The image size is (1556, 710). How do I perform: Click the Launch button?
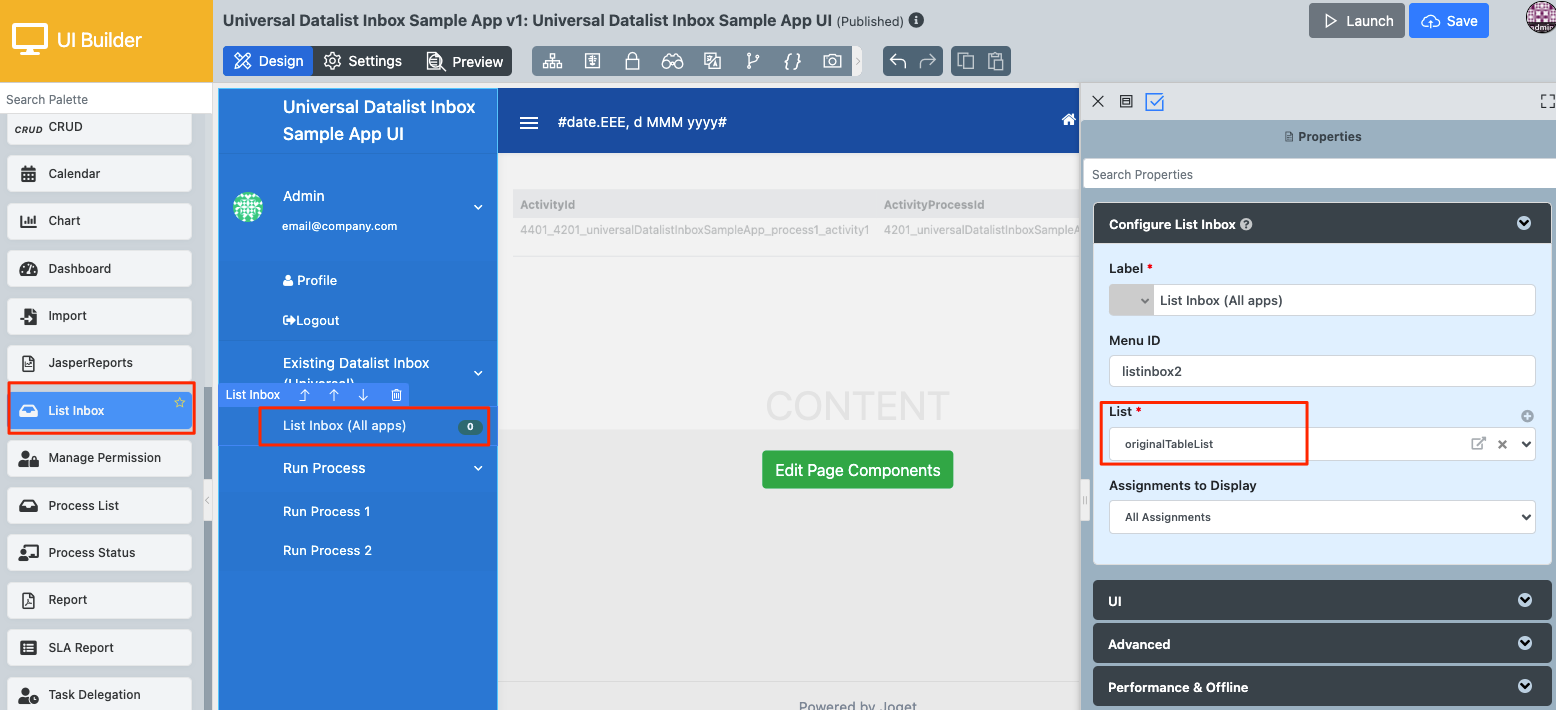click(x=1357, y=21)
